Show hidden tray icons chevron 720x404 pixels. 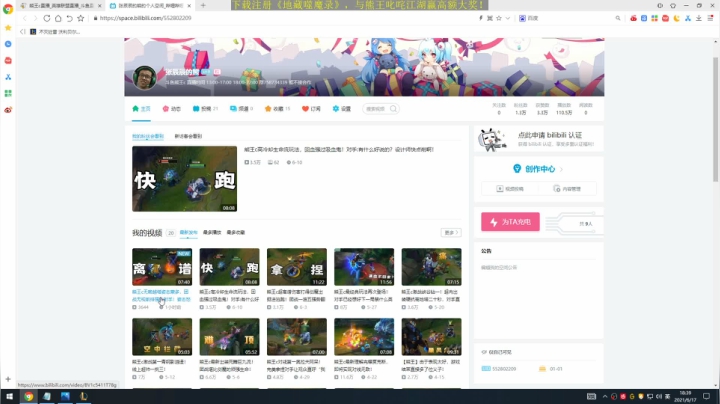click(605, 396)
